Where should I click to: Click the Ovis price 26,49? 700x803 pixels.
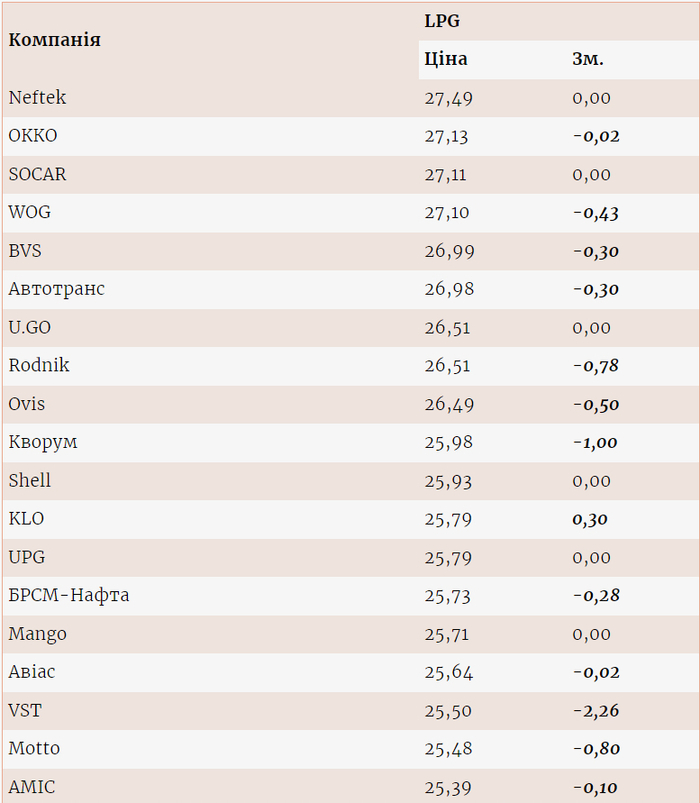coord(449,404)
